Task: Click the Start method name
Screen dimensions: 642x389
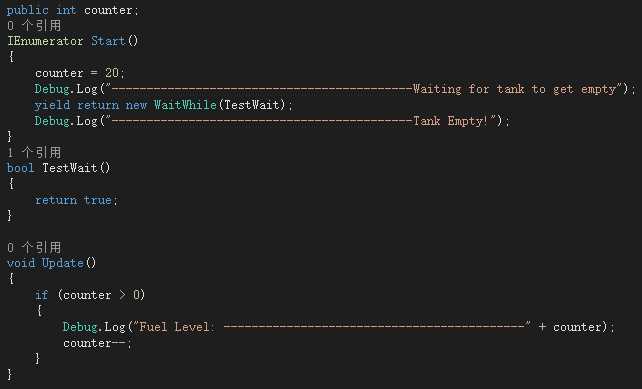Action: [108, 41]
